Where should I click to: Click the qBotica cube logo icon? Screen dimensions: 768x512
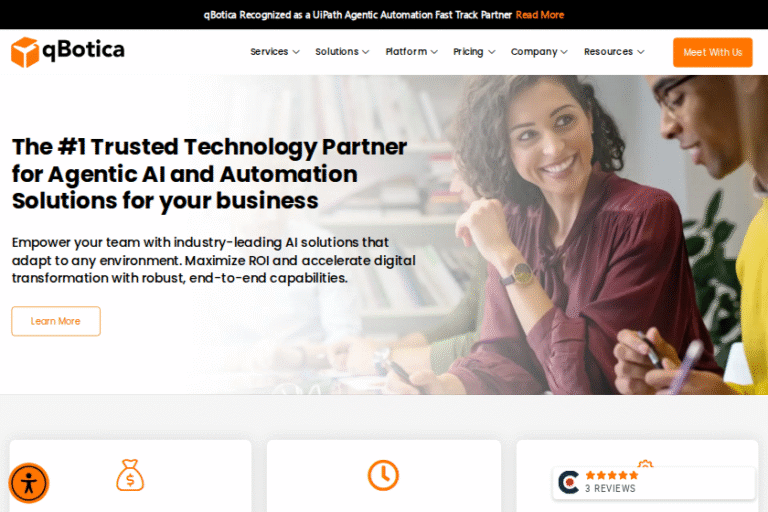coord(25,52)
